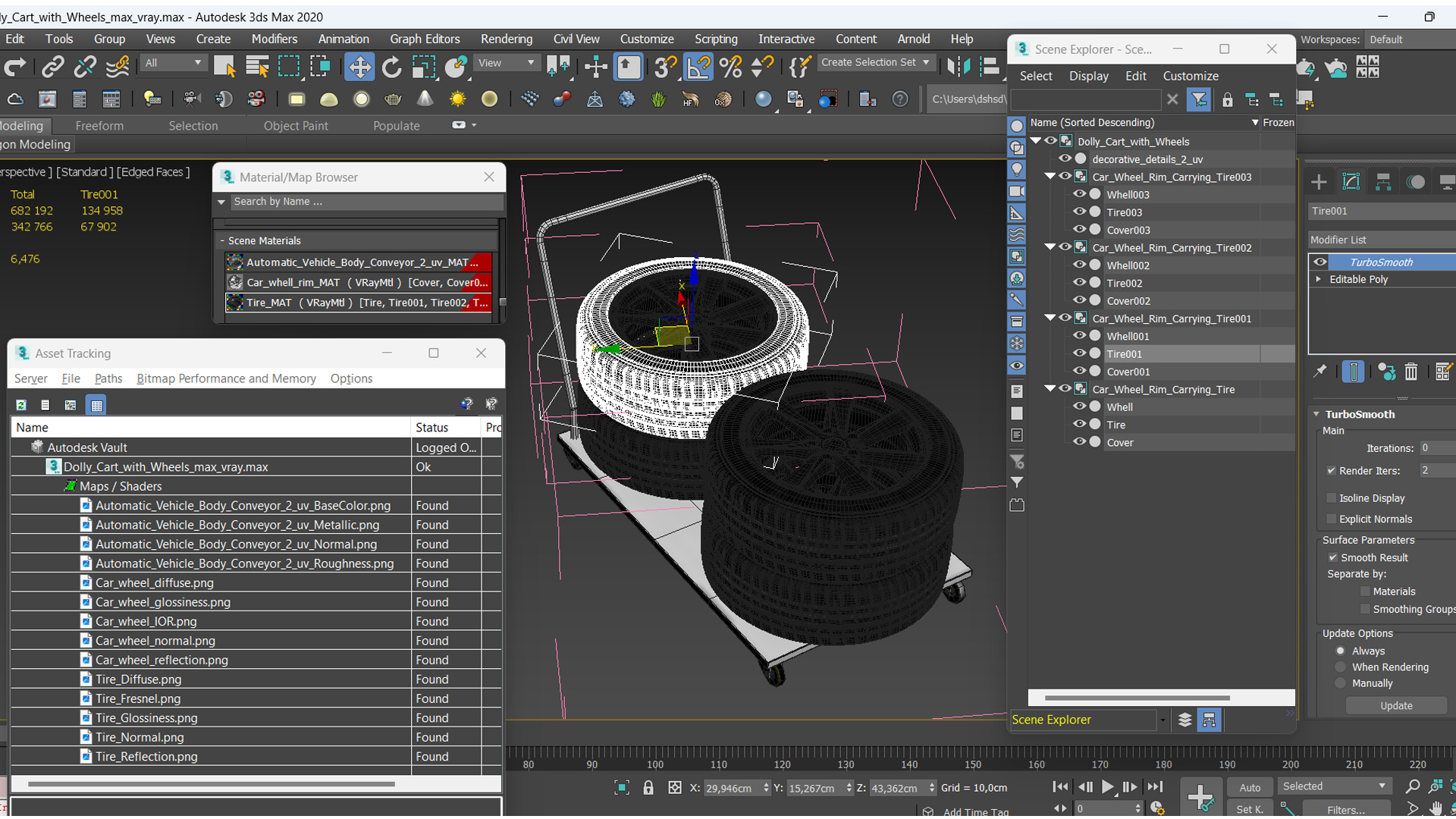
Task: Open the View reference coordinate dropdown
Action: pos(506,63)
